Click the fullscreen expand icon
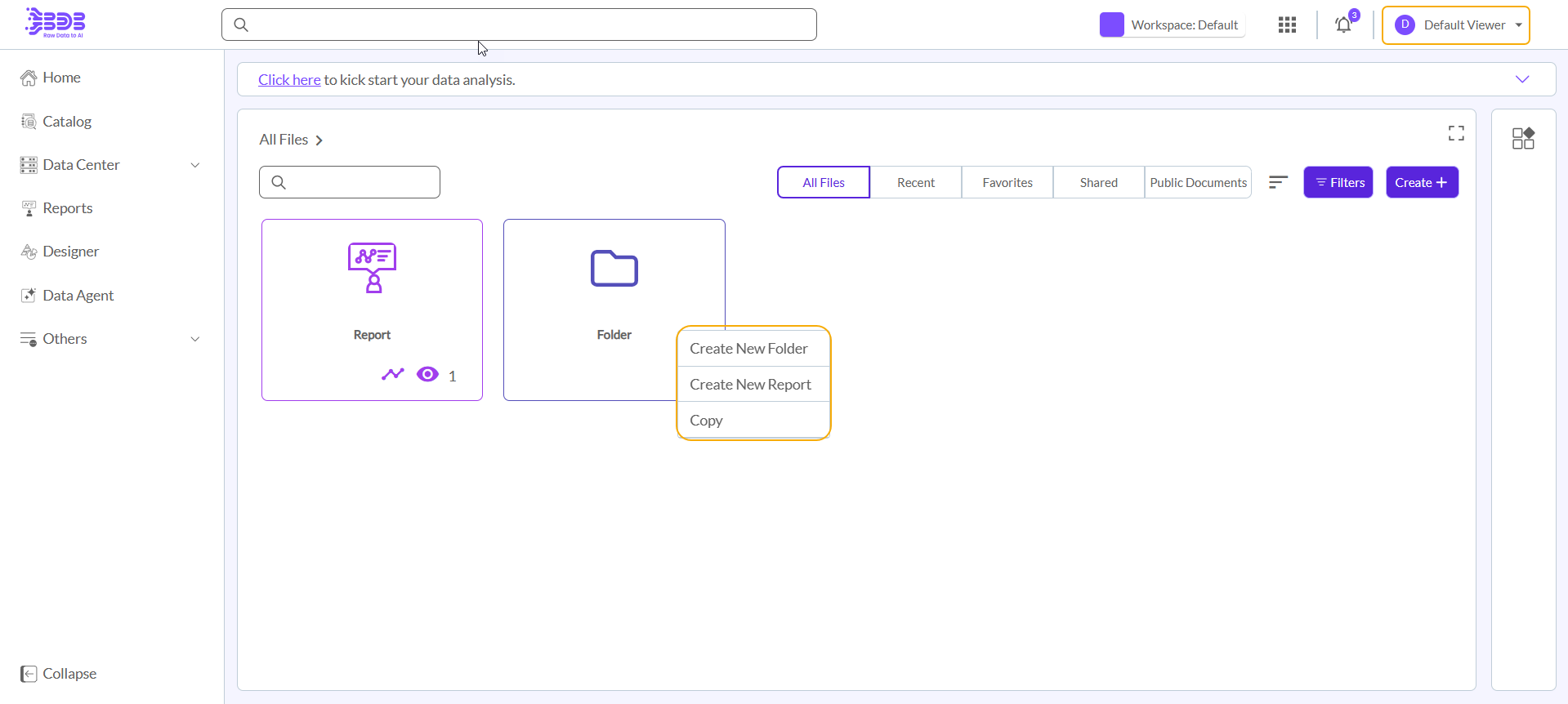This screenshot has height=704, width=1568. [x=1456, y=133]
